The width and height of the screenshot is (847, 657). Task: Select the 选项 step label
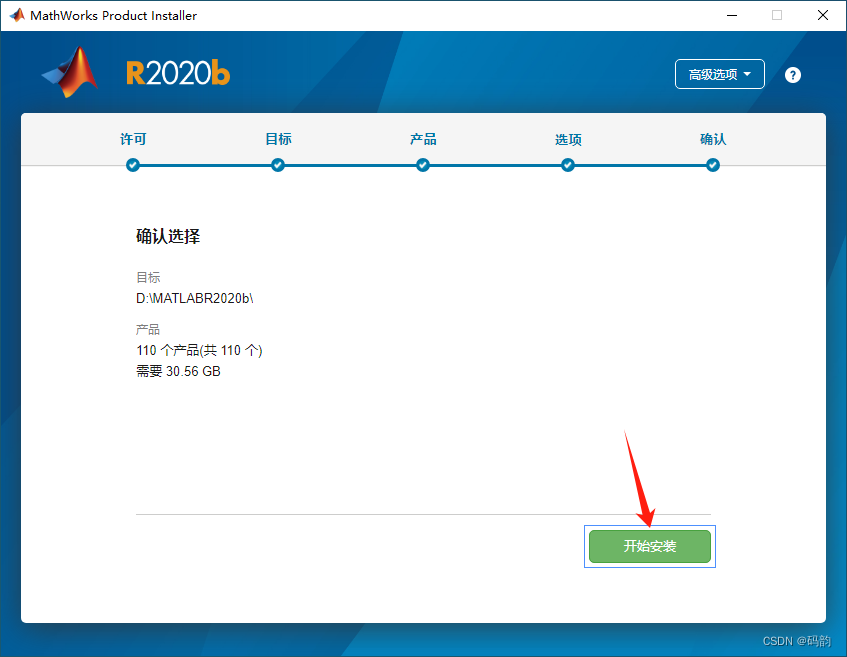pyautogui.click(x=568, y=140)
